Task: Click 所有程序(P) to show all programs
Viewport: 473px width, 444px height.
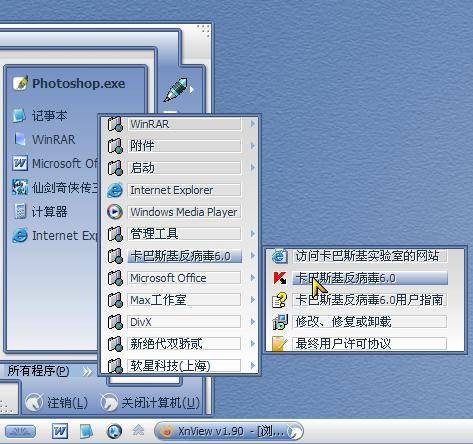Action: [50, 371]
